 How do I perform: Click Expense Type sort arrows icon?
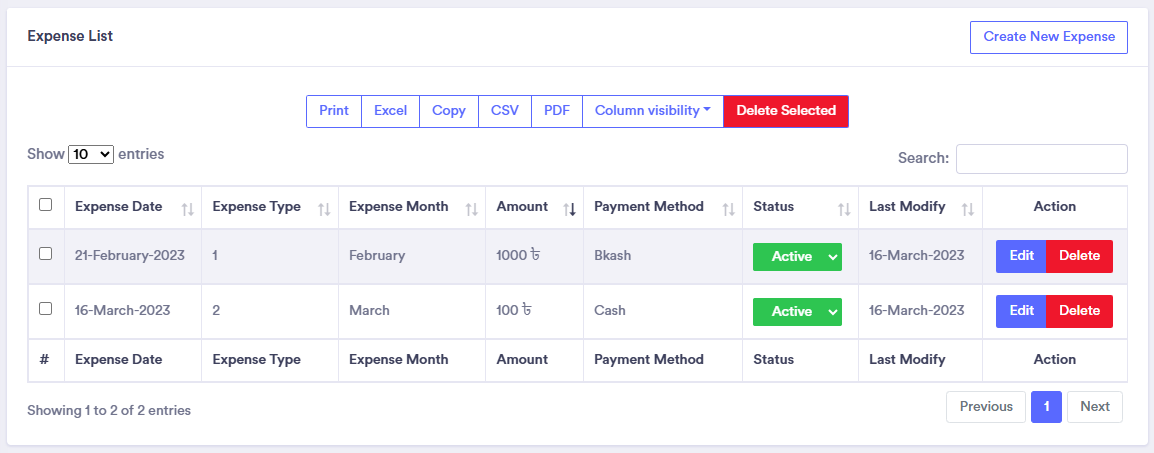(324, 208)
